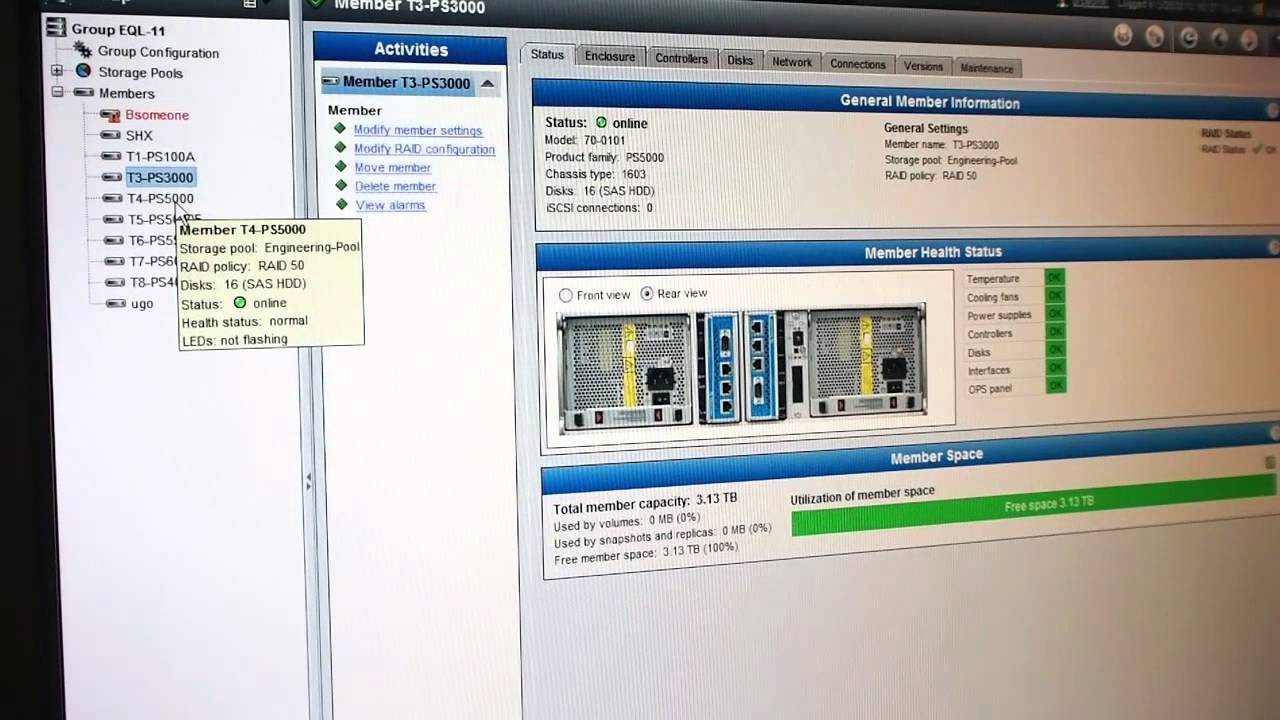This screenshot has height=720, width=1280.
Task: Click the Member Health Status header
Action: coord(909,252)
